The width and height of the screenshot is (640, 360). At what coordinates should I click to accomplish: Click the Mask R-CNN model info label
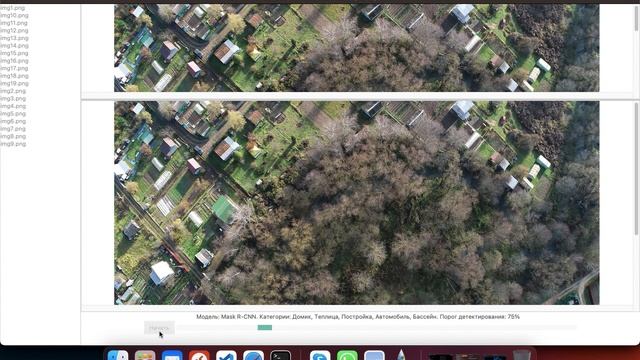click(x=358, y=317)
